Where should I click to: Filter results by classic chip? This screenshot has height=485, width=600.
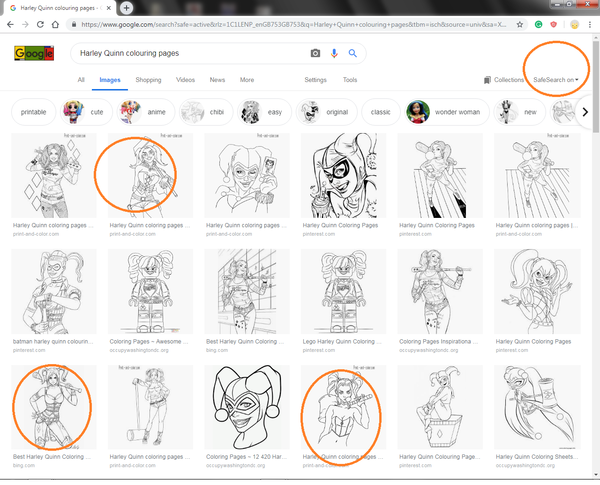(381, 112)
